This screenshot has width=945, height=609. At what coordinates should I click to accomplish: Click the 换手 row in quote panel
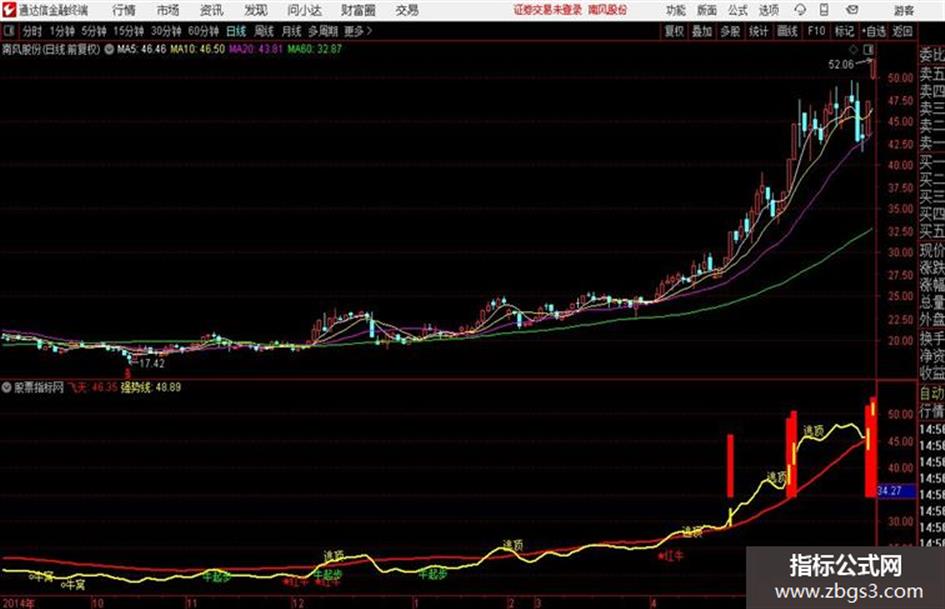coord(932,338)
